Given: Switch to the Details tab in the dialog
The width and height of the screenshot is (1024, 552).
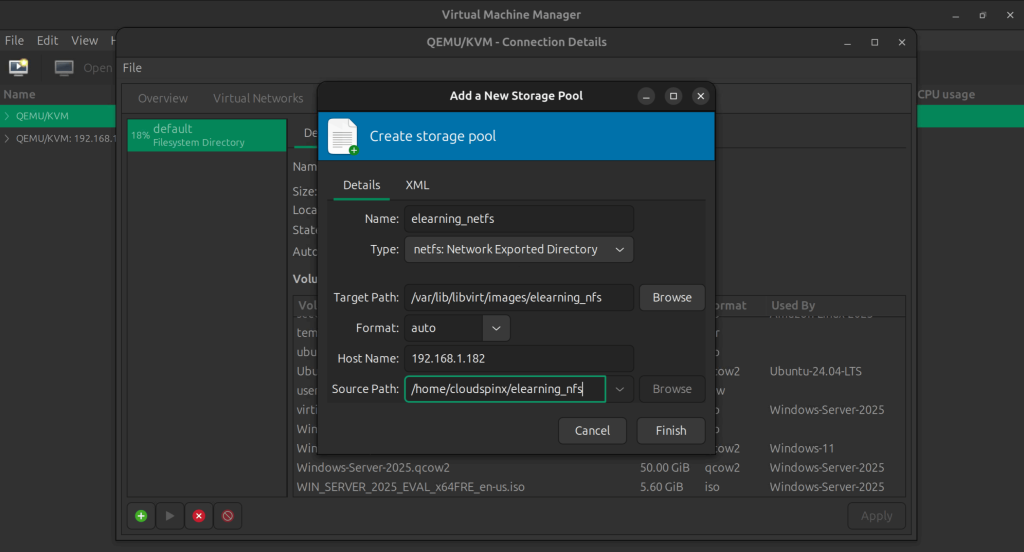Looking at the screenshot, I should [361, 186].
